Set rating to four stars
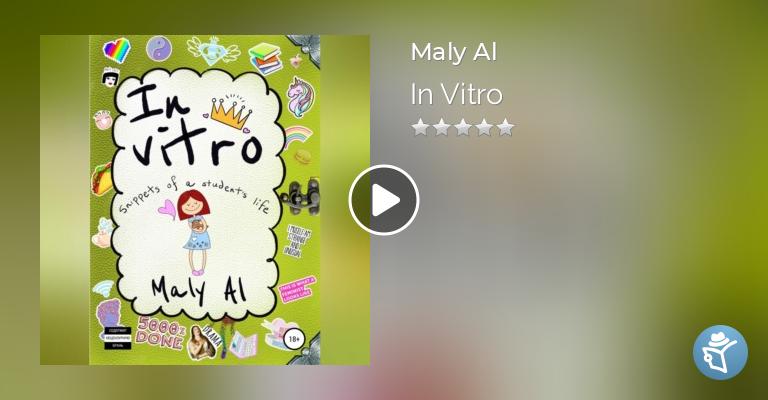 [484, 128]
